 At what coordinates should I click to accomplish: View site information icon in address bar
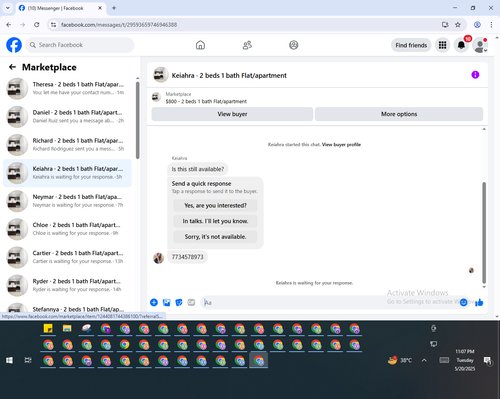(53, 25)
